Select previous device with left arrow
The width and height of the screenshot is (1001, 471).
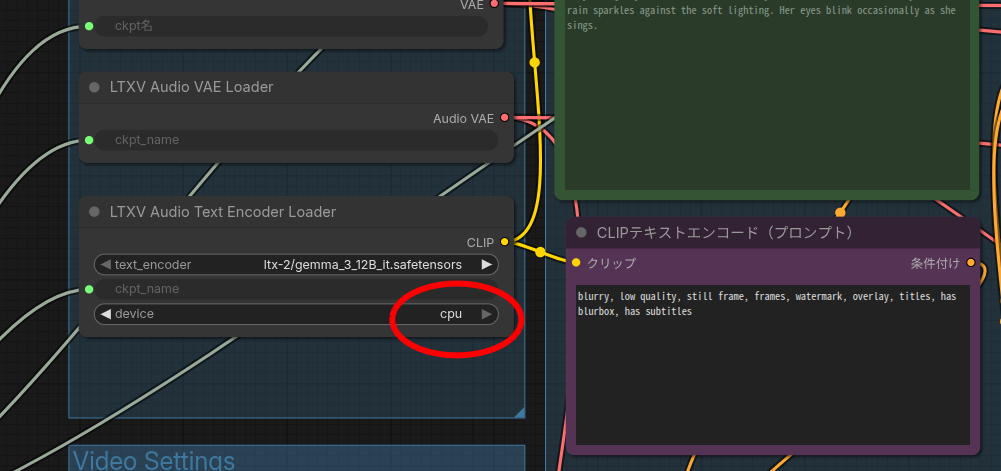coord(104,314)
